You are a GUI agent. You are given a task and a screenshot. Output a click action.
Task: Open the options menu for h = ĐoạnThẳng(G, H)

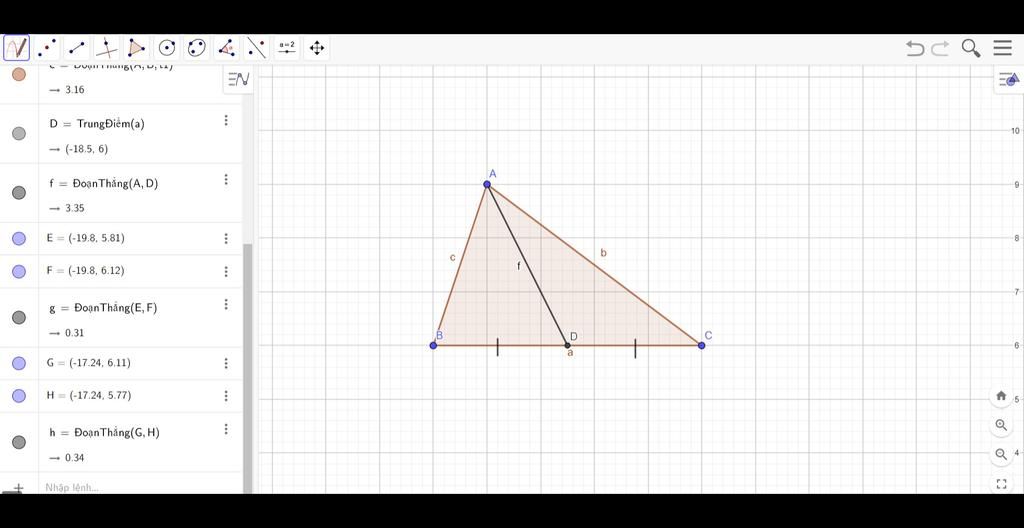(226, 429)
